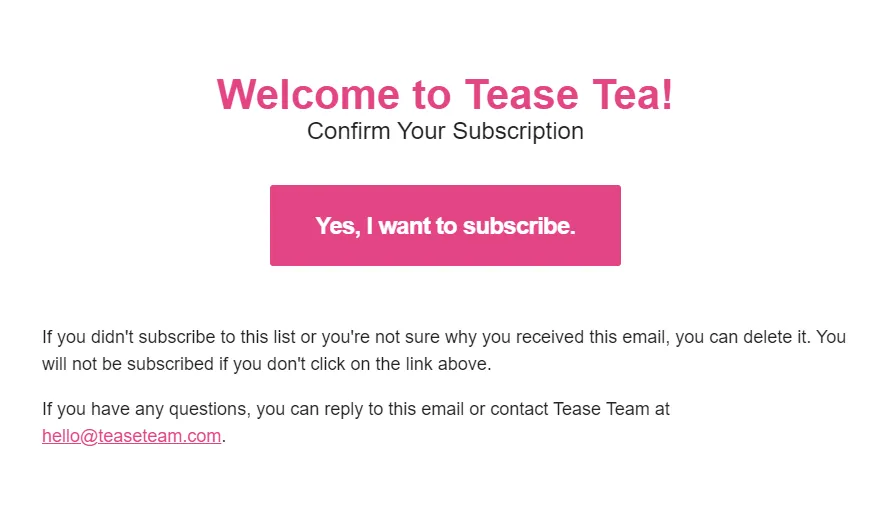The height and width of the screenshot is (522, 889).
Task: Click the word "Your" in the subtitle
Action: tap(421, 131)
